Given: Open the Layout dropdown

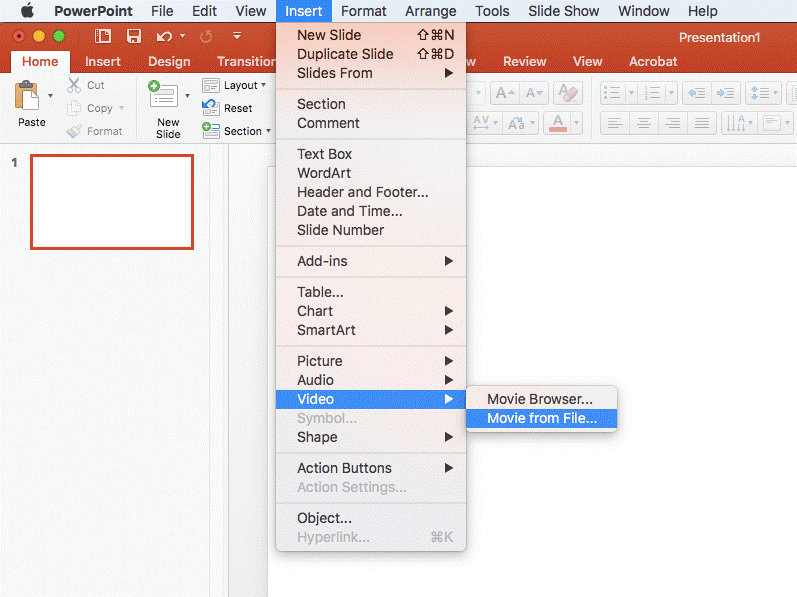Looking at the screenshot, I should (235, 86).
